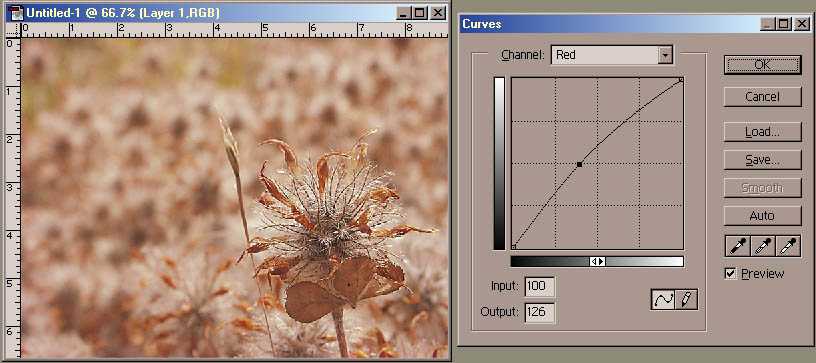Click the Output value field
The image size is (816, 363).
pos(540,313)
